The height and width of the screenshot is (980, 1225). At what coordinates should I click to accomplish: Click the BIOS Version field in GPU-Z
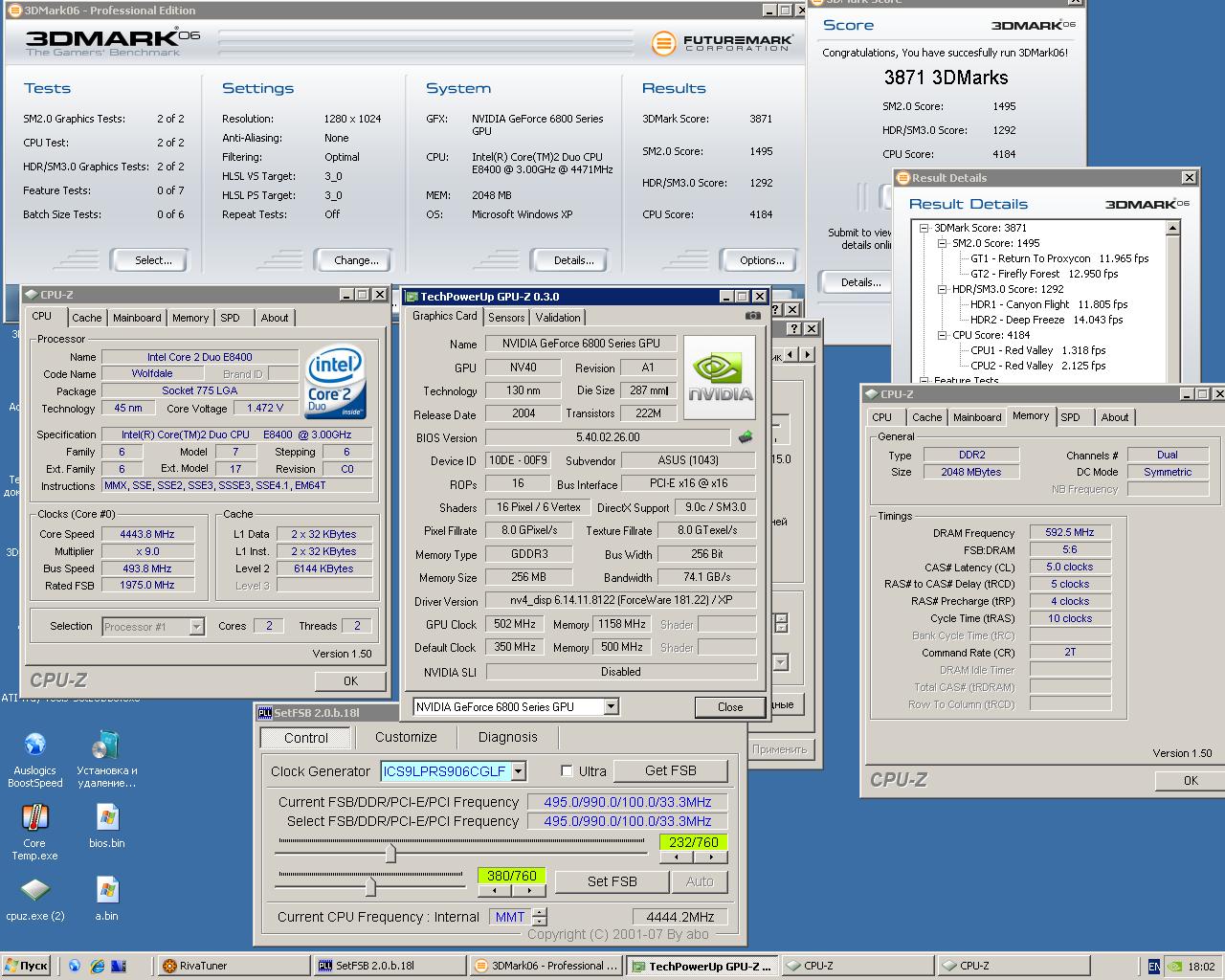pos(608,437)
